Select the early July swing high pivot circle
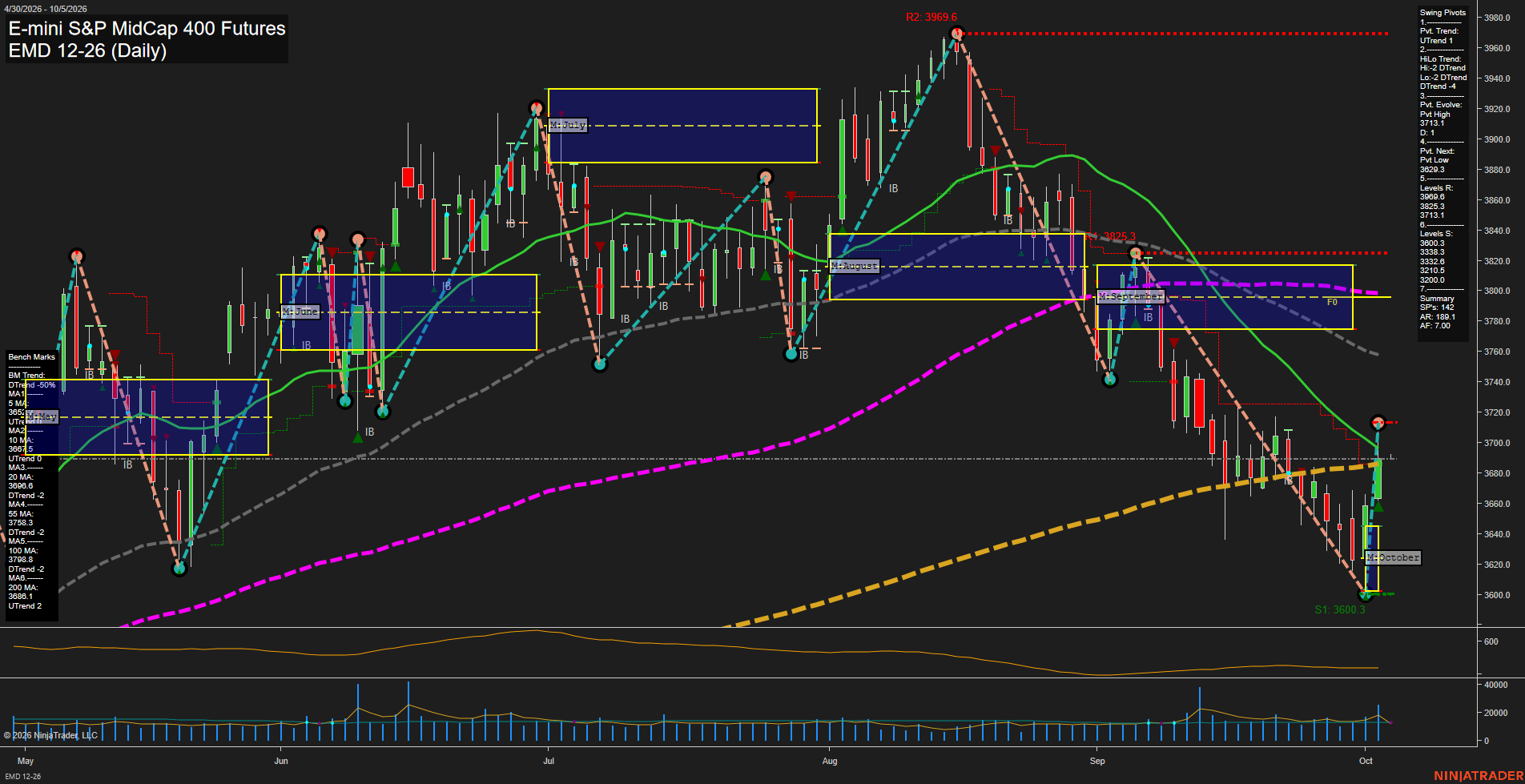1525x784 pixels. pyautogui.click(x=537, y=108)
